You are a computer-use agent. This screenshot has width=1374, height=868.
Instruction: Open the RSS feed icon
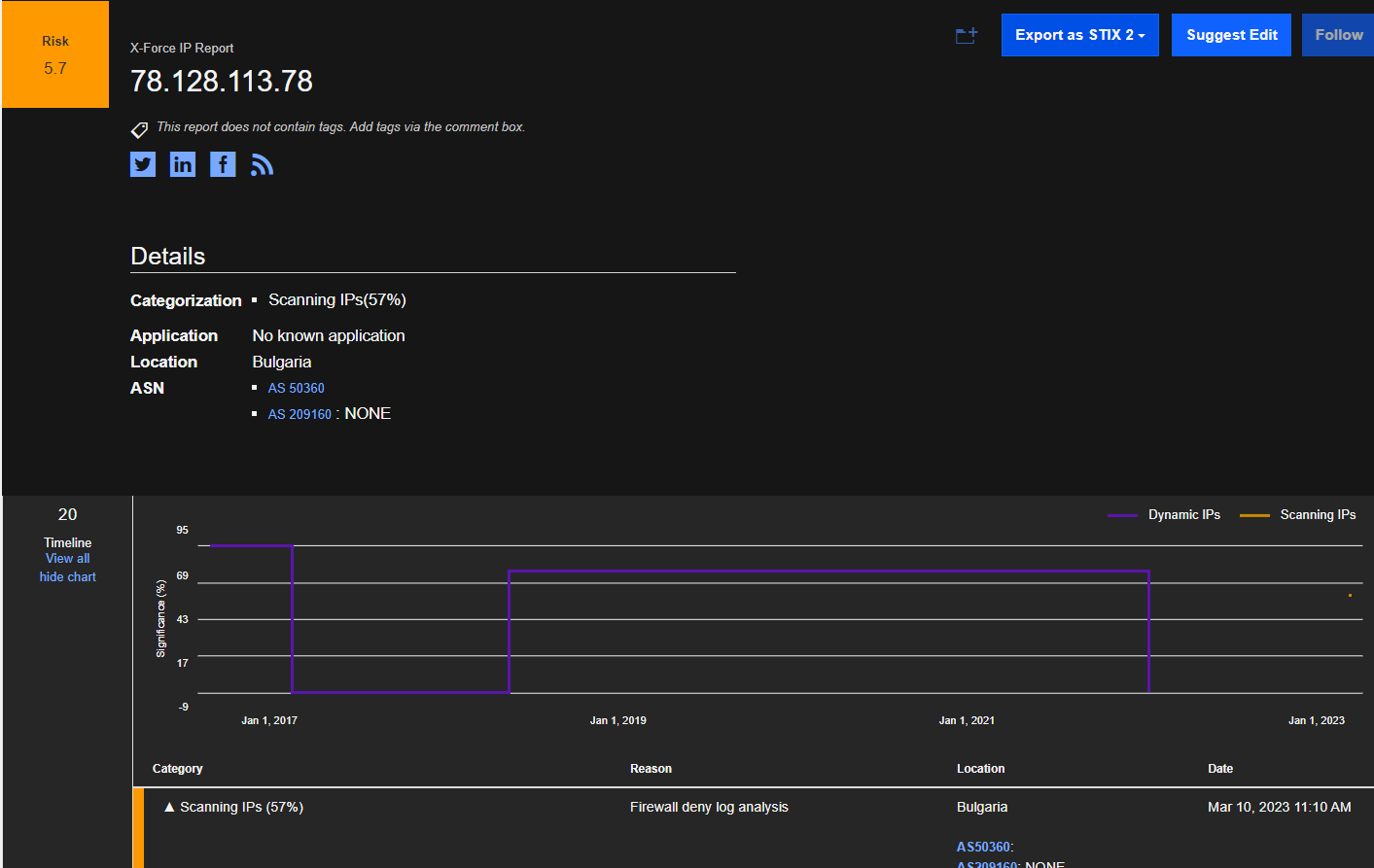[x=262, y=165]
